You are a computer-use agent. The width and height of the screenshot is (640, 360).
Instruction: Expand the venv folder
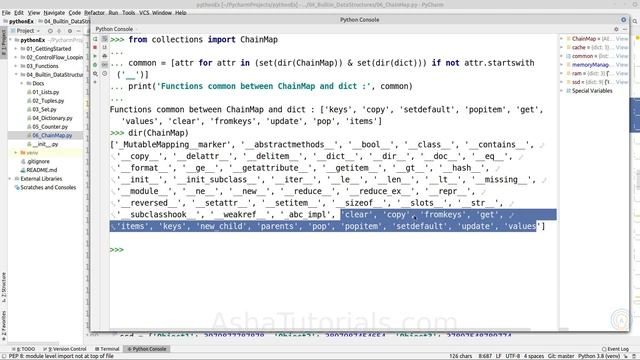16,153
